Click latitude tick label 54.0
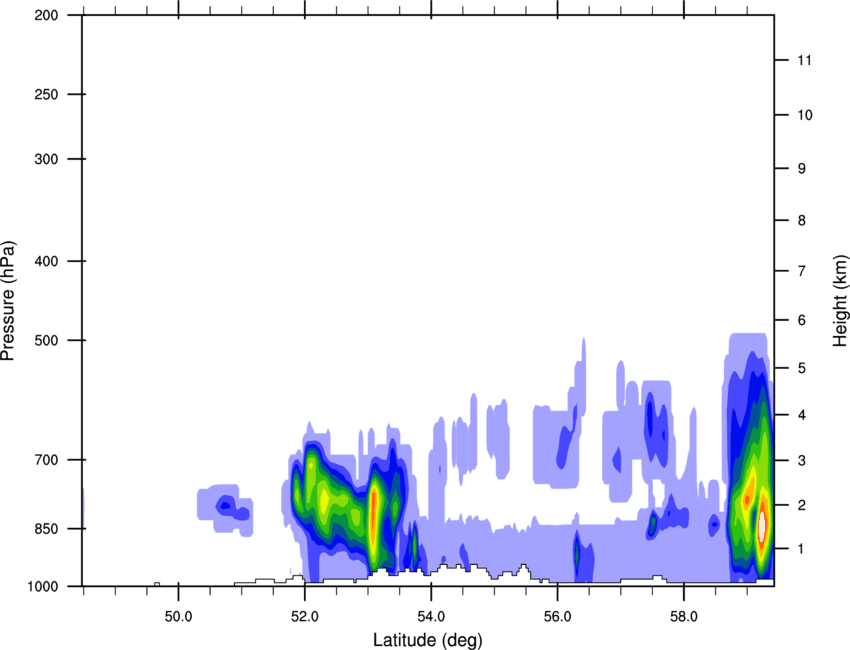The width and height of the screenshot is (850, 650). [x=431, y=617]
